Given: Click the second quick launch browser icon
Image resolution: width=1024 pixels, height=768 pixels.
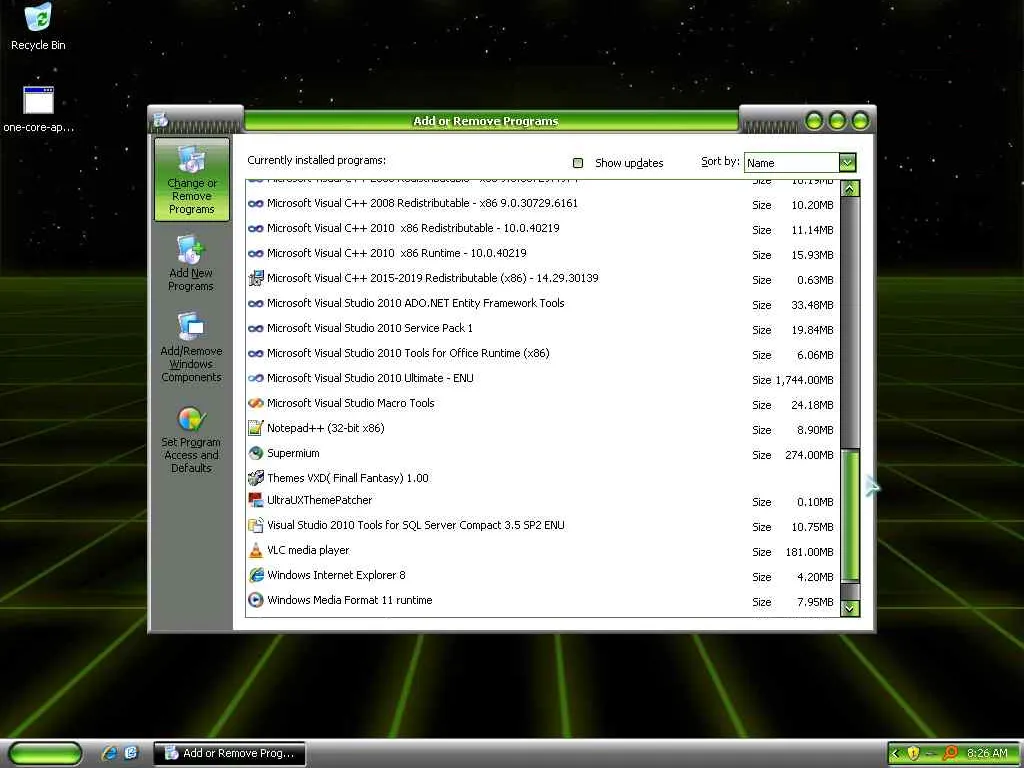Looking at the screenshot, I should (x=131, y=753).
